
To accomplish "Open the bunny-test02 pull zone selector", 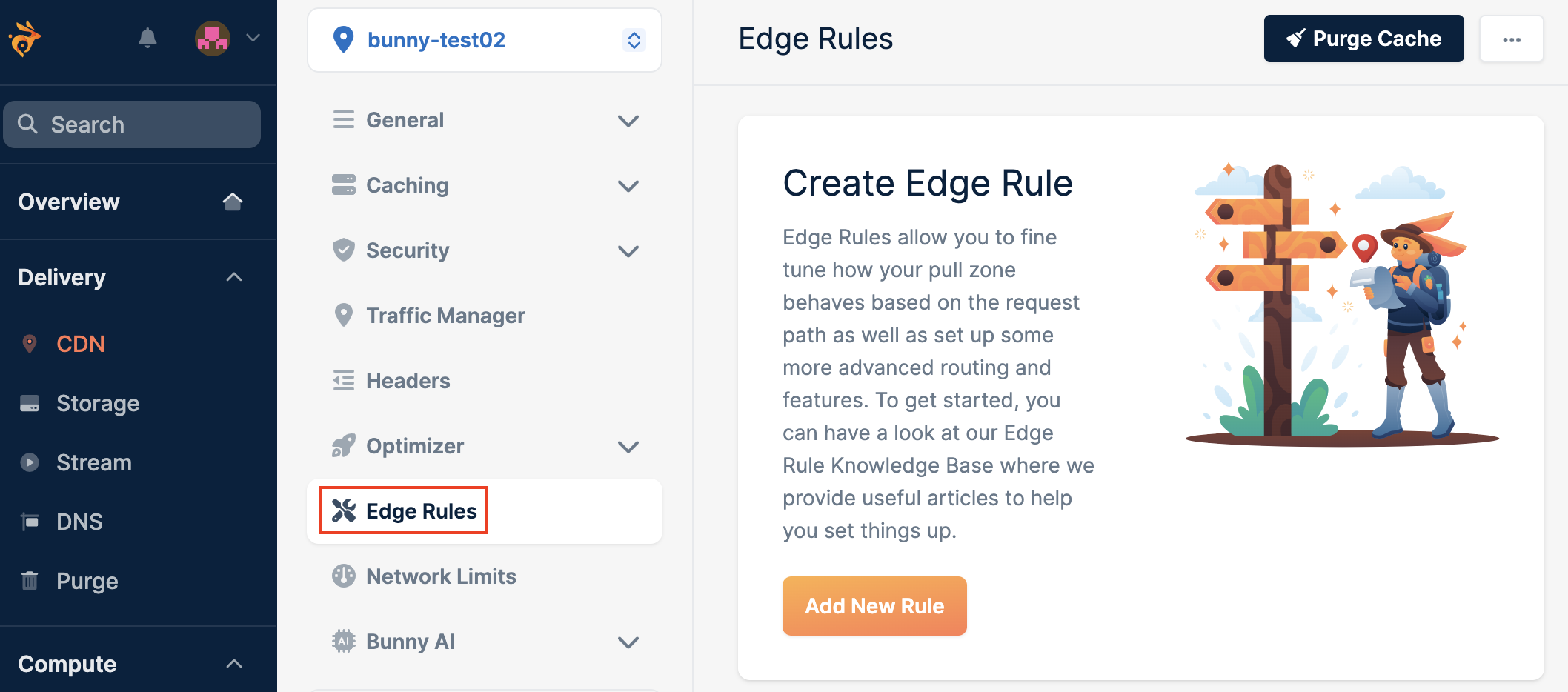I will point(485,40).
